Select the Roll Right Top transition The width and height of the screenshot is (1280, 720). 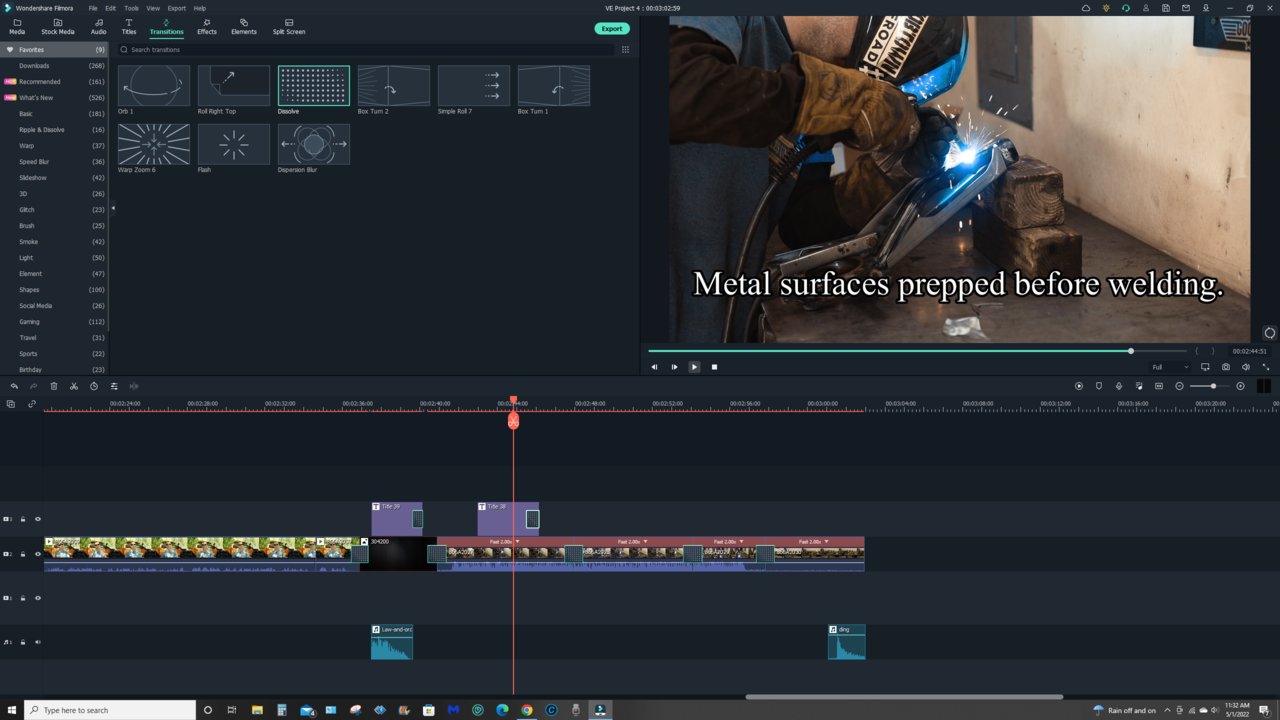tap(234, 86)
